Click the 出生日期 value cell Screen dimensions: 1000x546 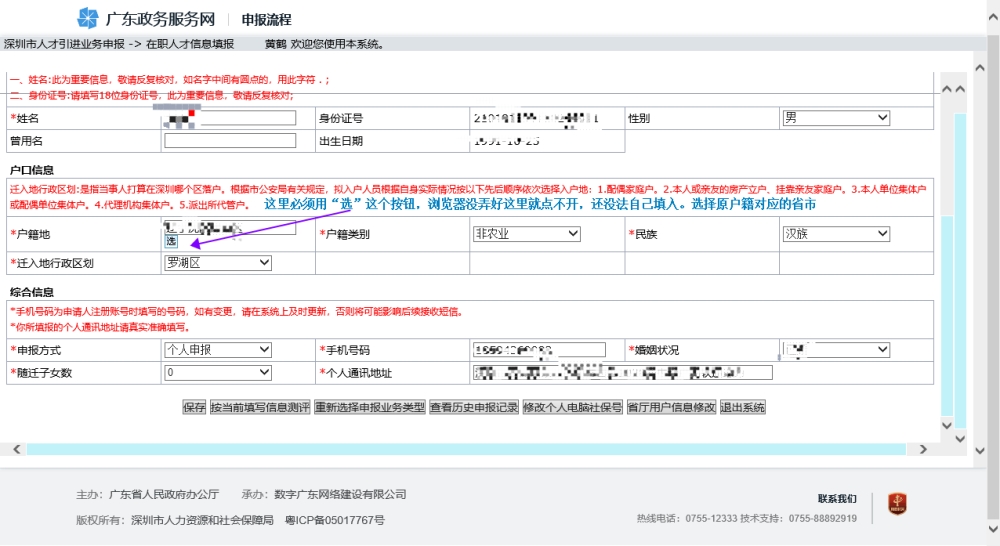pyautogui.click(x=547, y=141)
